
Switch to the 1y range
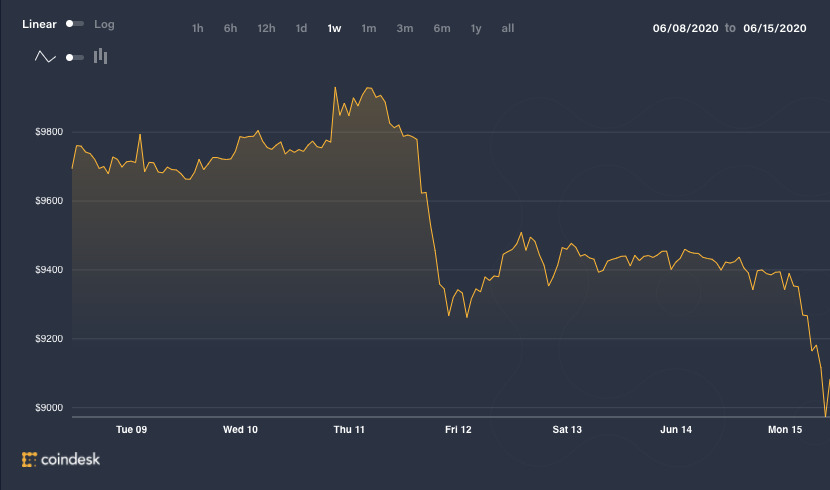[x=476, y=29]
